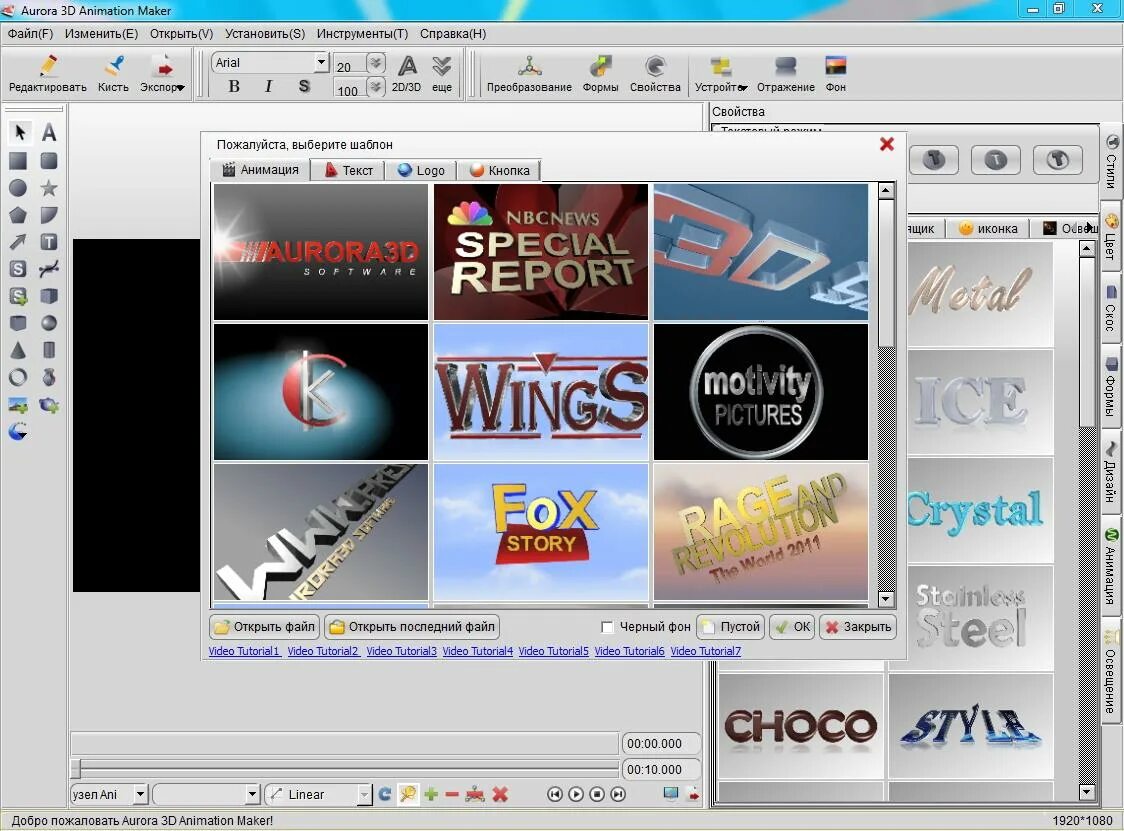
Task: Expand еще more options
Action: (442, 74)
